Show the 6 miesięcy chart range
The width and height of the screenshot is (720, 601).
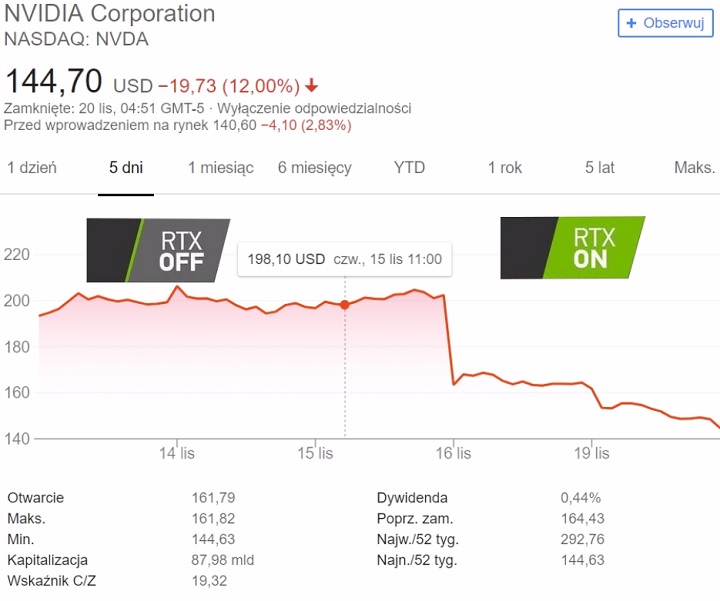(x=315, y=167)
